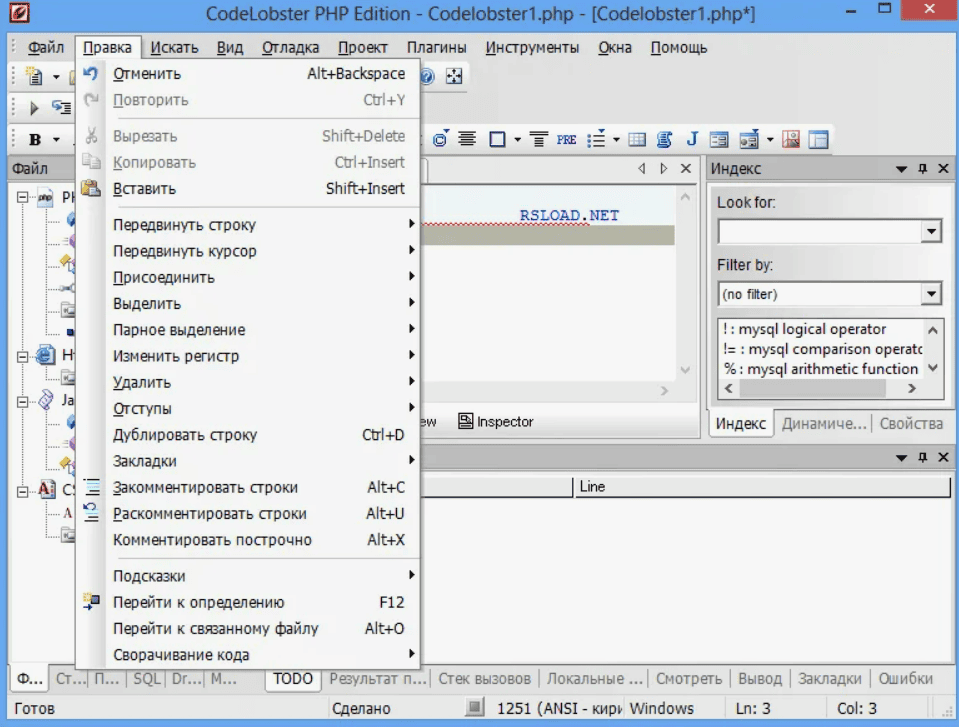Viewport: 959px width, 727px height.
Task: Open the Файл menu
Action: 46,48
